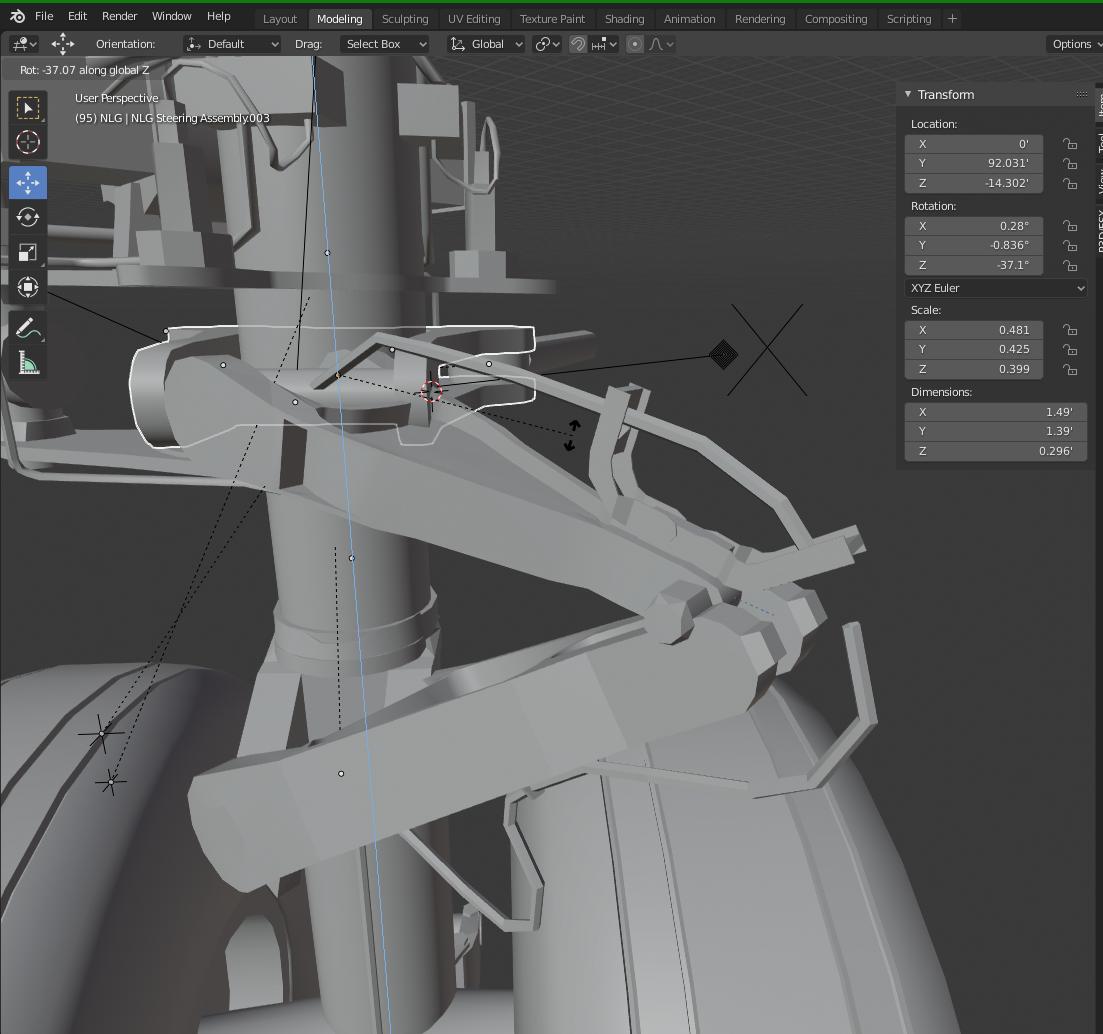
Task: Open the File menu
Action: click(x=44, y=16)
